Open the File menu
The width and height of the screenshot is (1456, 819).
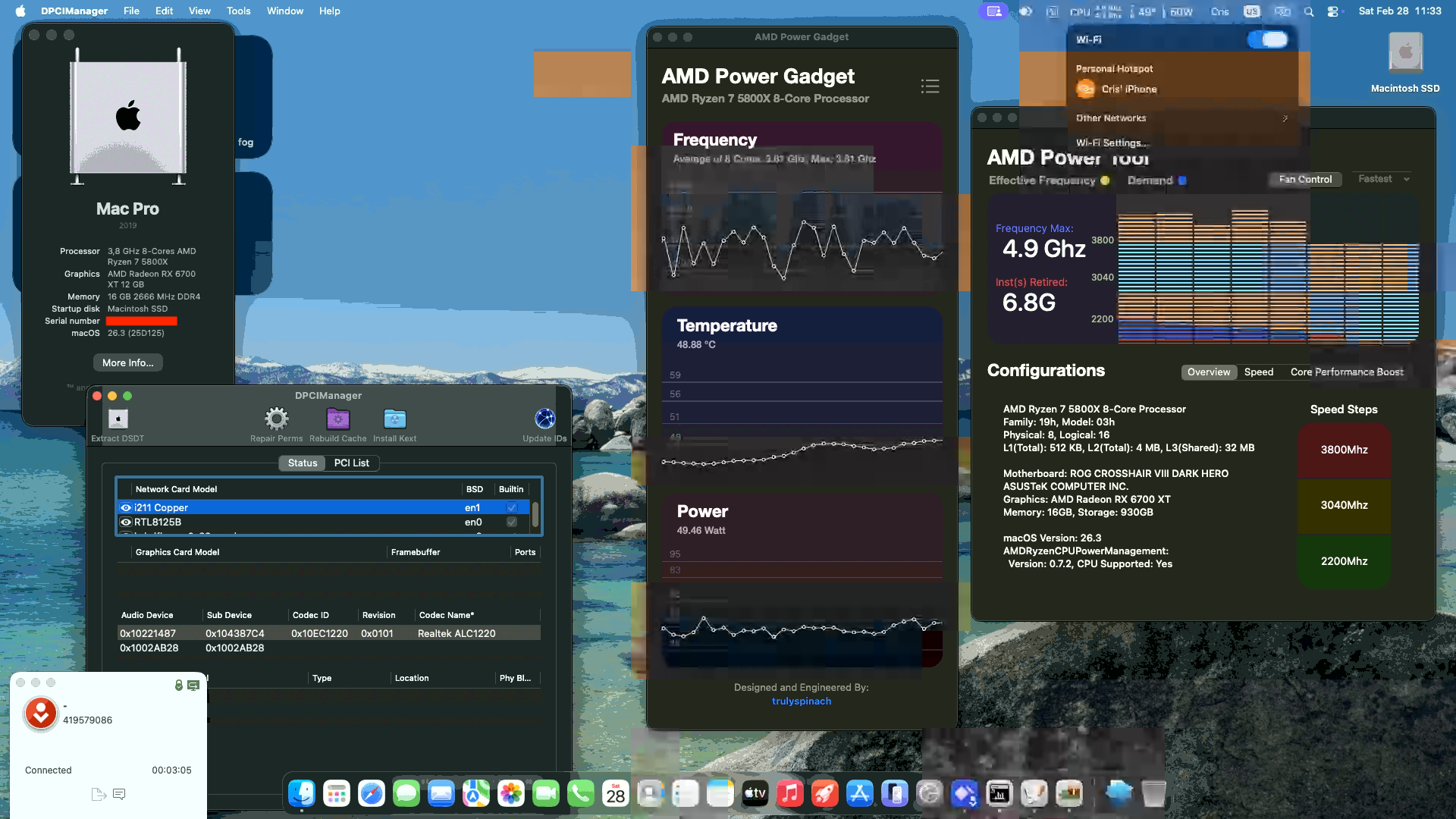pyautogui.click(x=131, y=11)
